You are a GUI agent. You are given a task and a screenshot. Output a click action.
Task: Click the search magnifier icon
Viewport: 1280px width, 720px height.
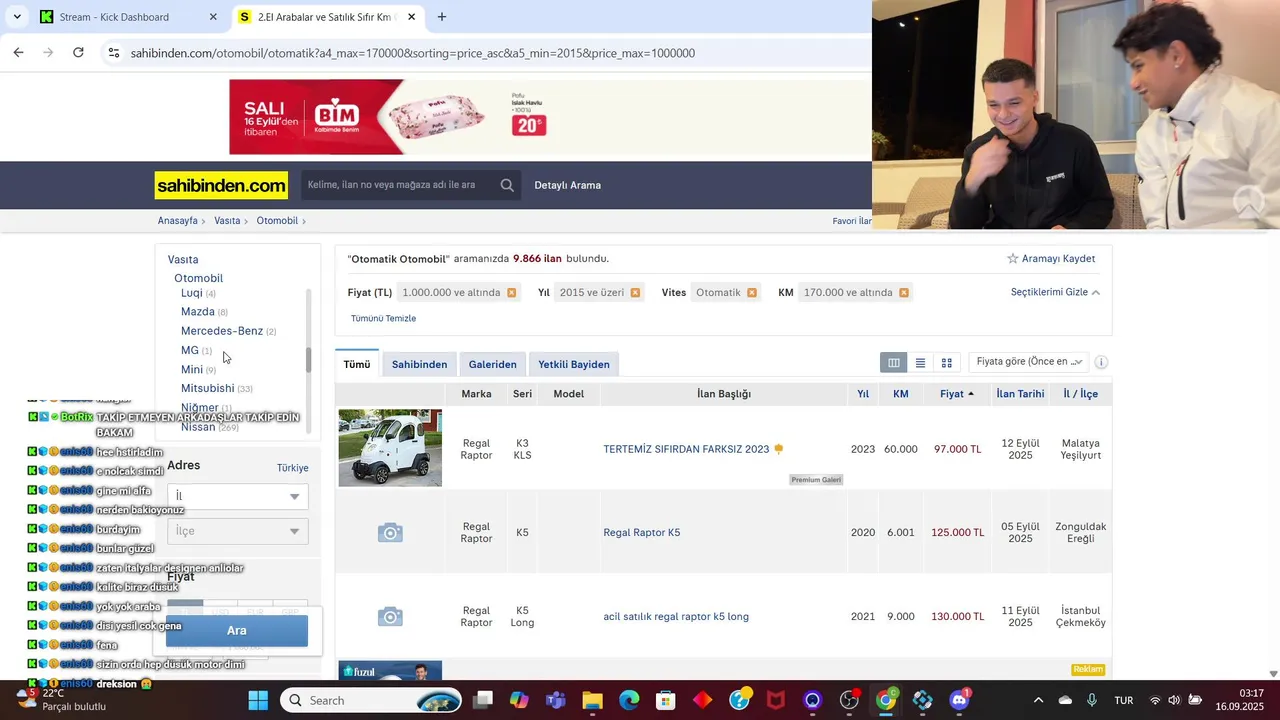[507, 185]
